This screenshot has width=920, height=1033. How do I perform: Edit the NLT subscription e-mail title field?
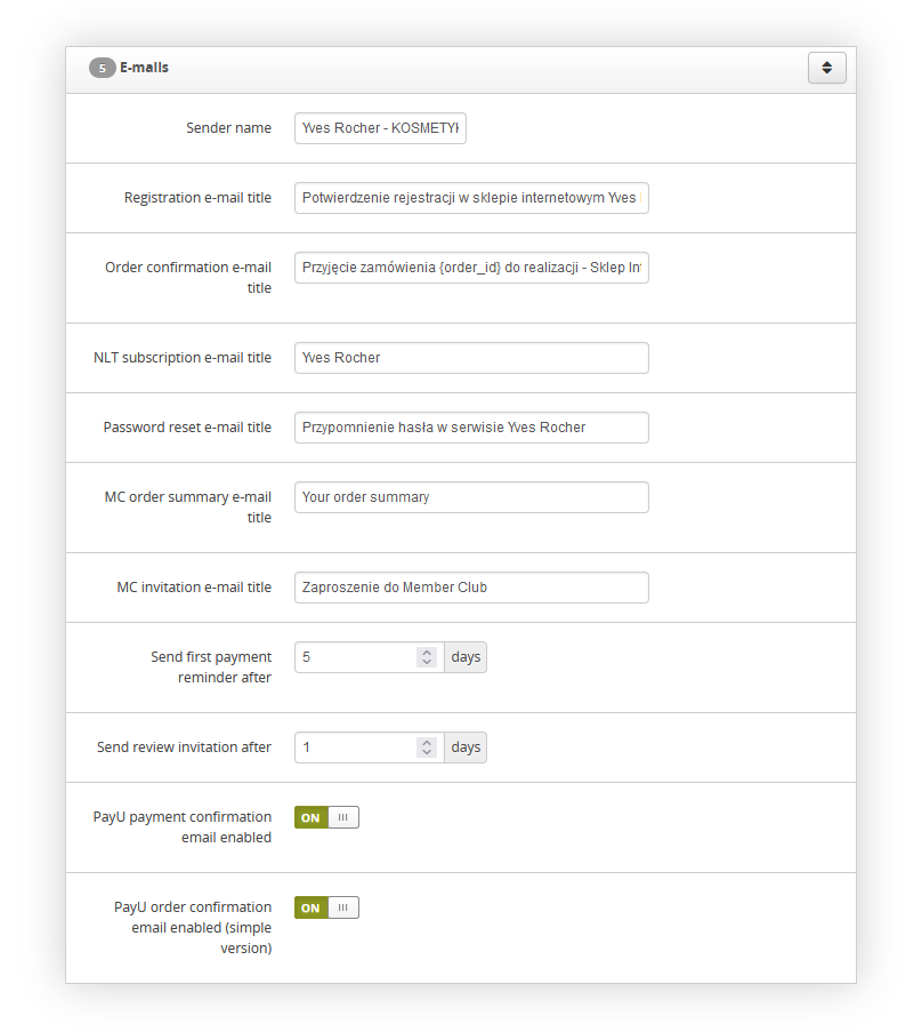(471, 358)
